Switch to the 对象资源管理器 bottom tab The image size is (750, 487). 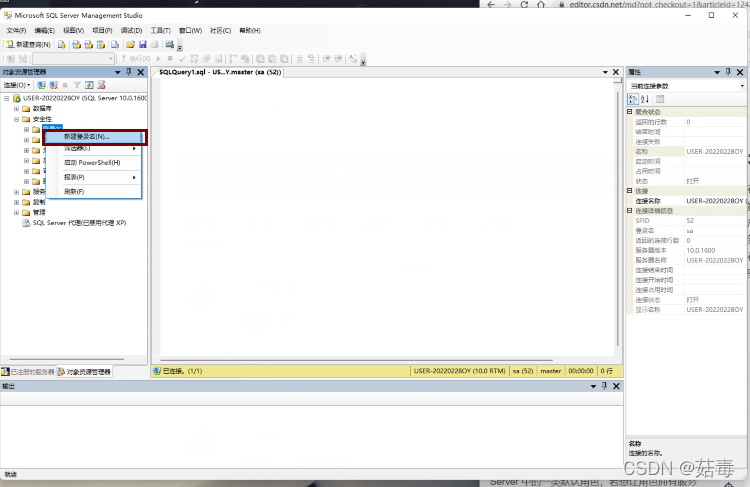pyautogui.click(x=85, y=372)
